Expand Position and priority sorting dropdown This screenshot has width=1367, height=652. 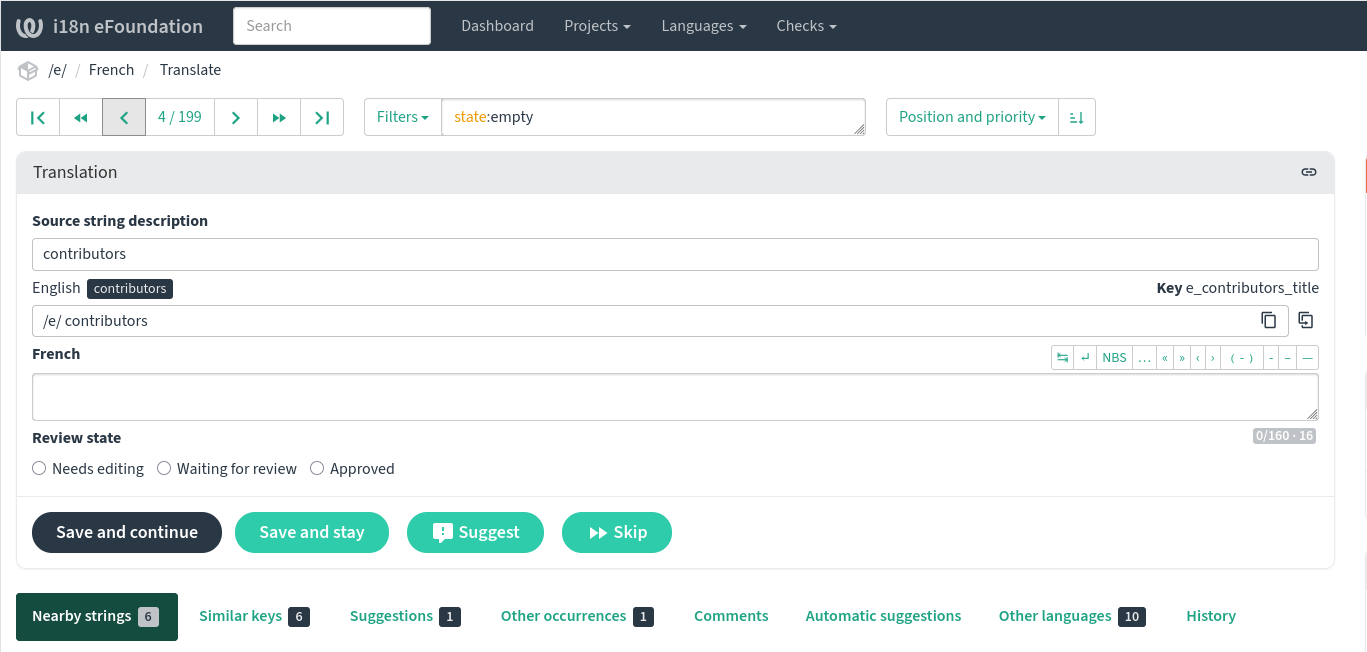(x=971, y=117)
